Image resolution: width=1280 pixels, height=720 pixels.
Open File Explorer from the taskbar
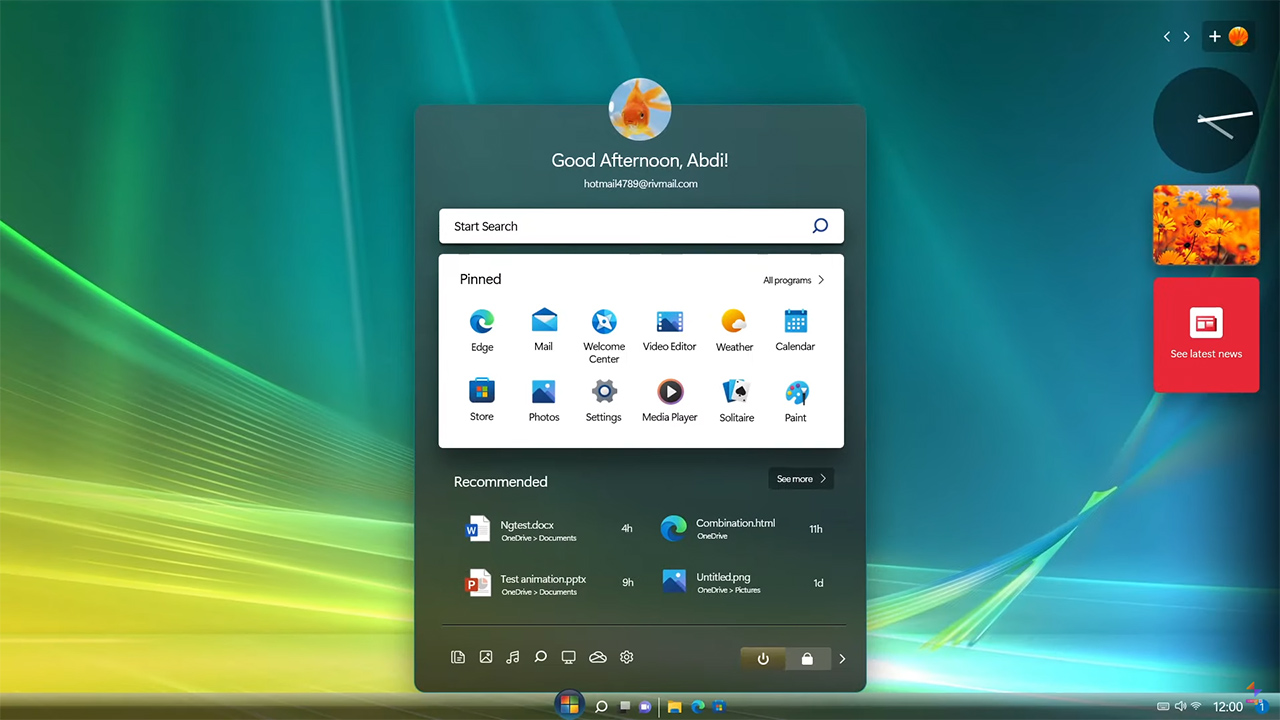tap(675, 707)
